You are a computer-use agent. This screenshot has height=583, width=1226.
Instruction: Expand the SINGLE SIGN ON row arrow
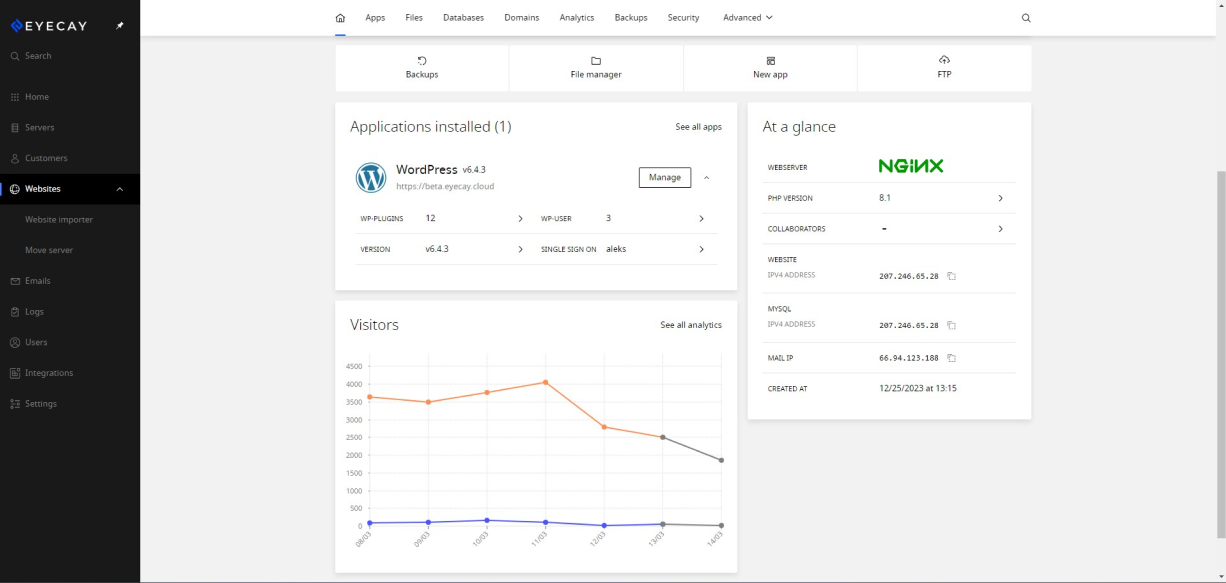point(701,249)
